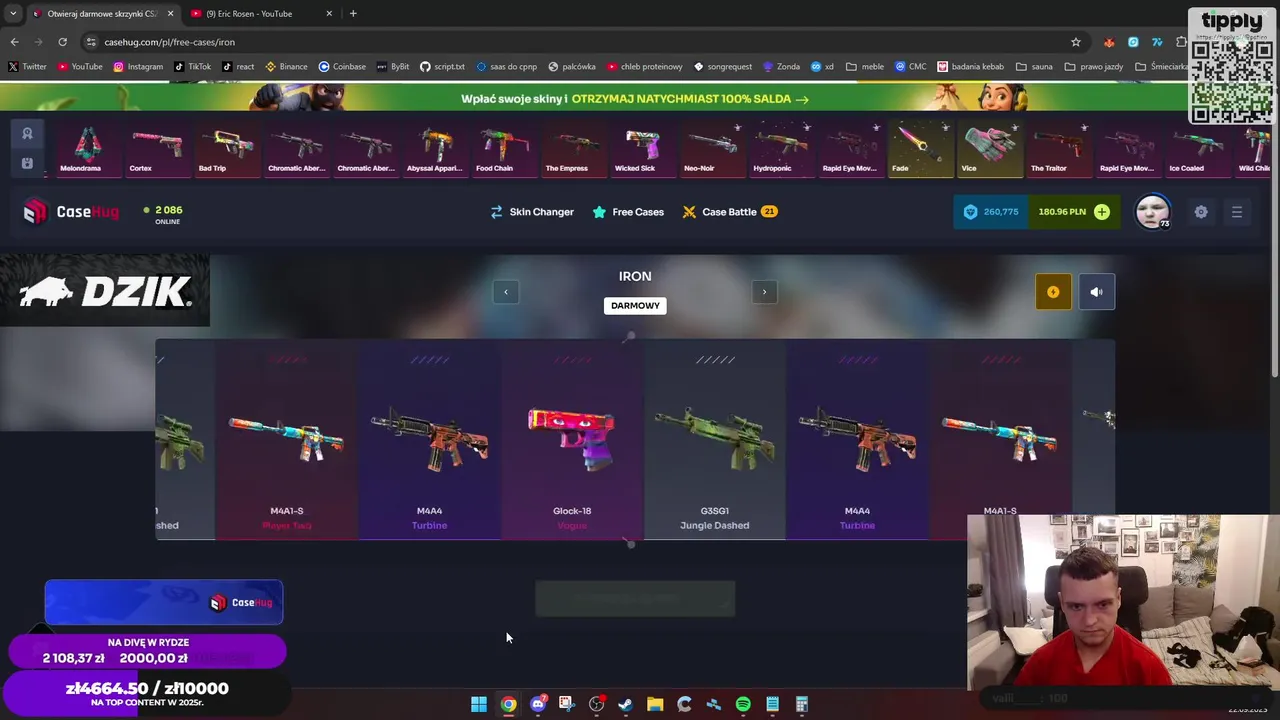Go to next case with right arrow

[764, 292]
